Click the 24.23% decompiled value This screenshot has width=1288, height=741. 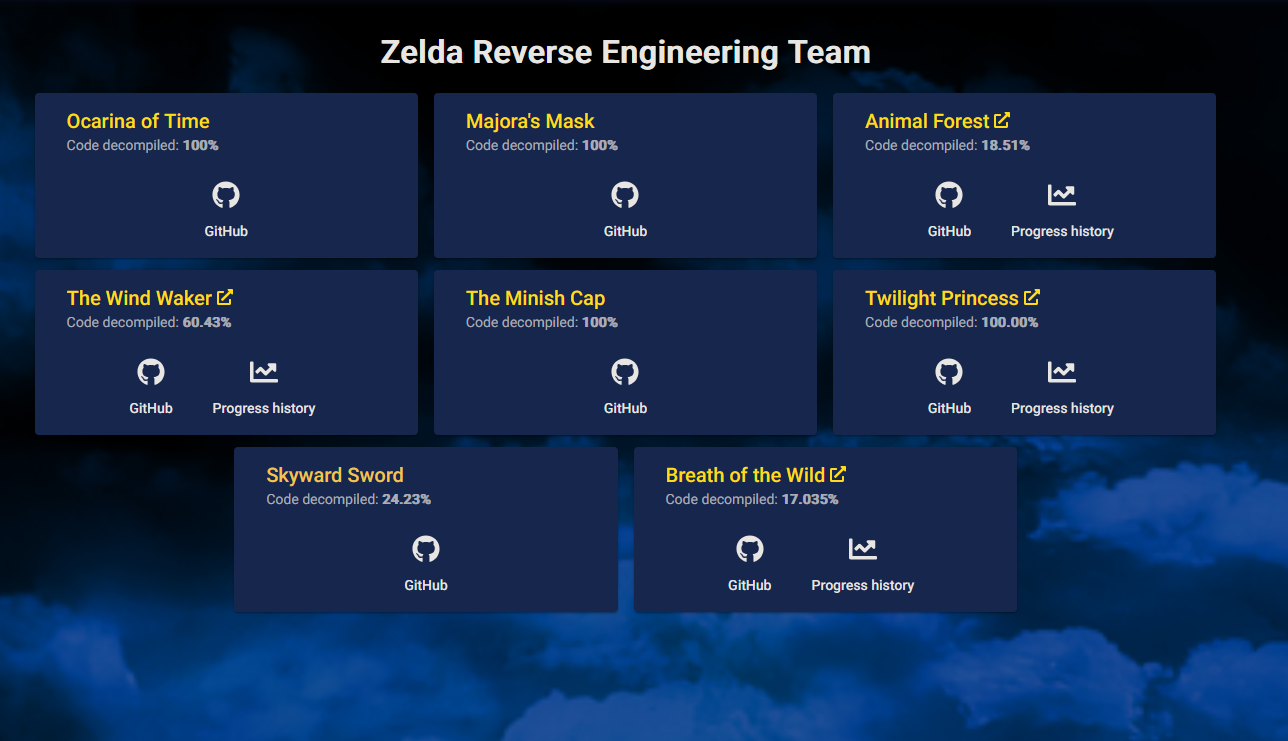pyautogui.click(x=406, y=499)
